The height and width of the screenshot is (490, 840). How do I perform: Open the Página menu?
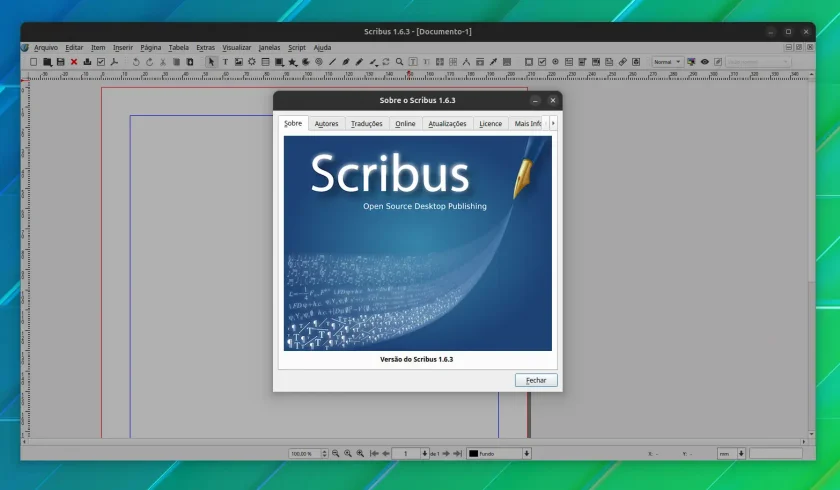[x=151, y=48]
